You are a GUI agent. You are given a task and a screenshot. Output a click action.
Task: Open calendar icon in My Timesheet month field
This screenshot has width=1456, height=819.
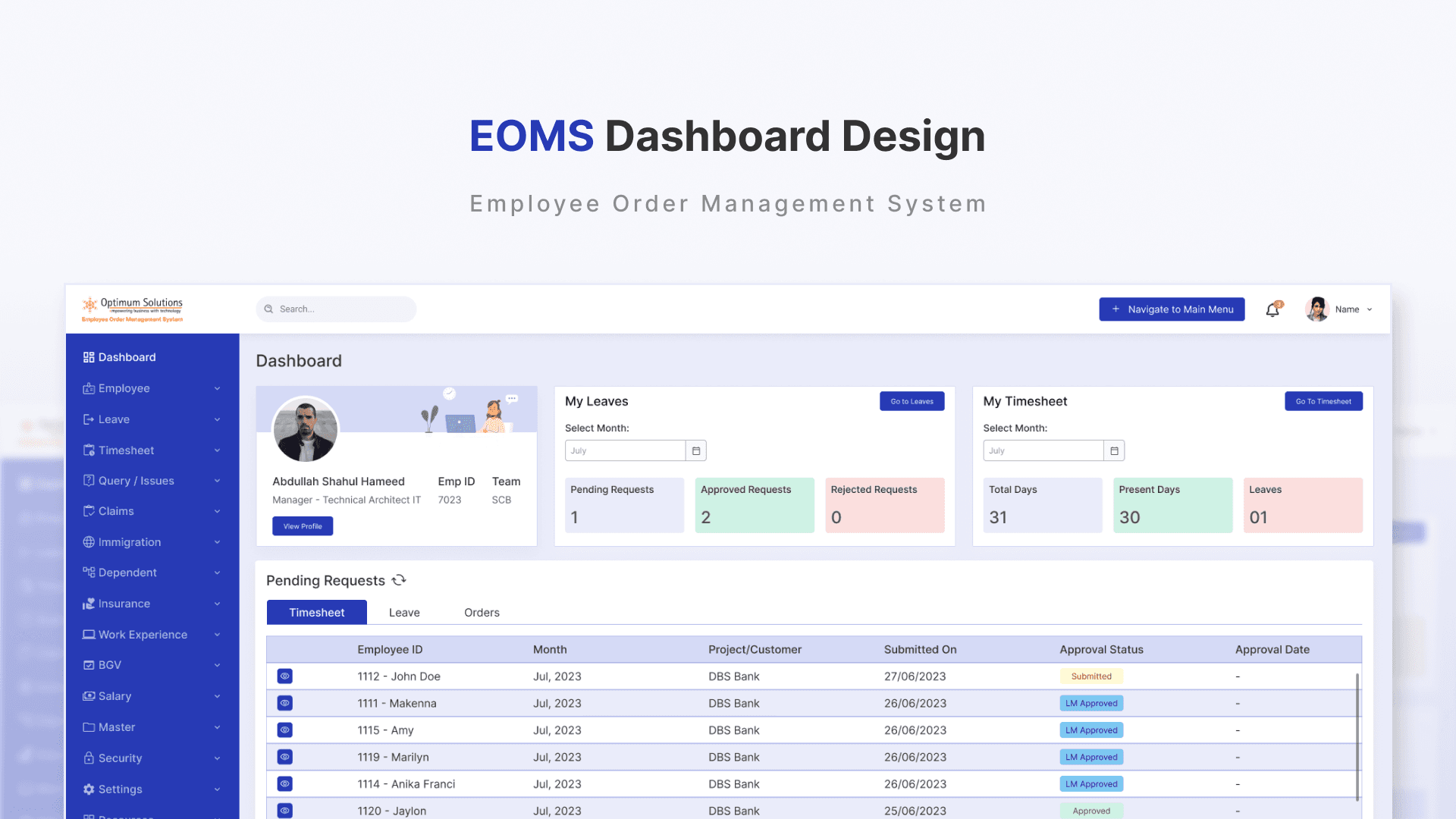coord(1114,450)
